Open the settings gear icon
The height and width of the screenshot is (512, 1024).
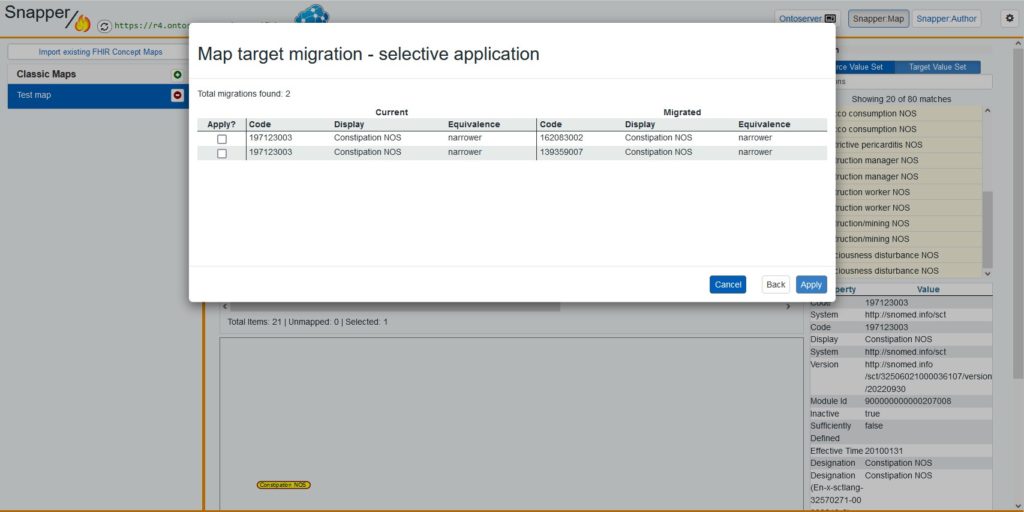[x=1009, y=19]
